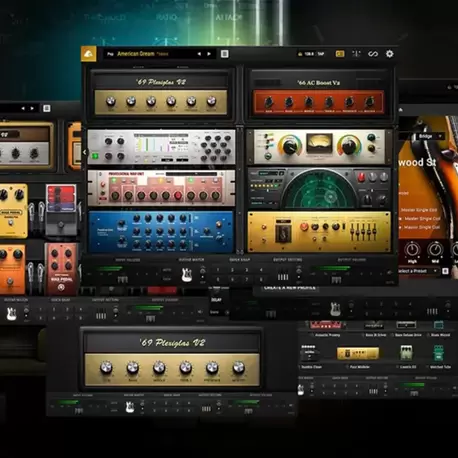The height and width of the screenshot is (458, 458).
Task: Click the High knob in guitar window
Action: click(412, 250)
